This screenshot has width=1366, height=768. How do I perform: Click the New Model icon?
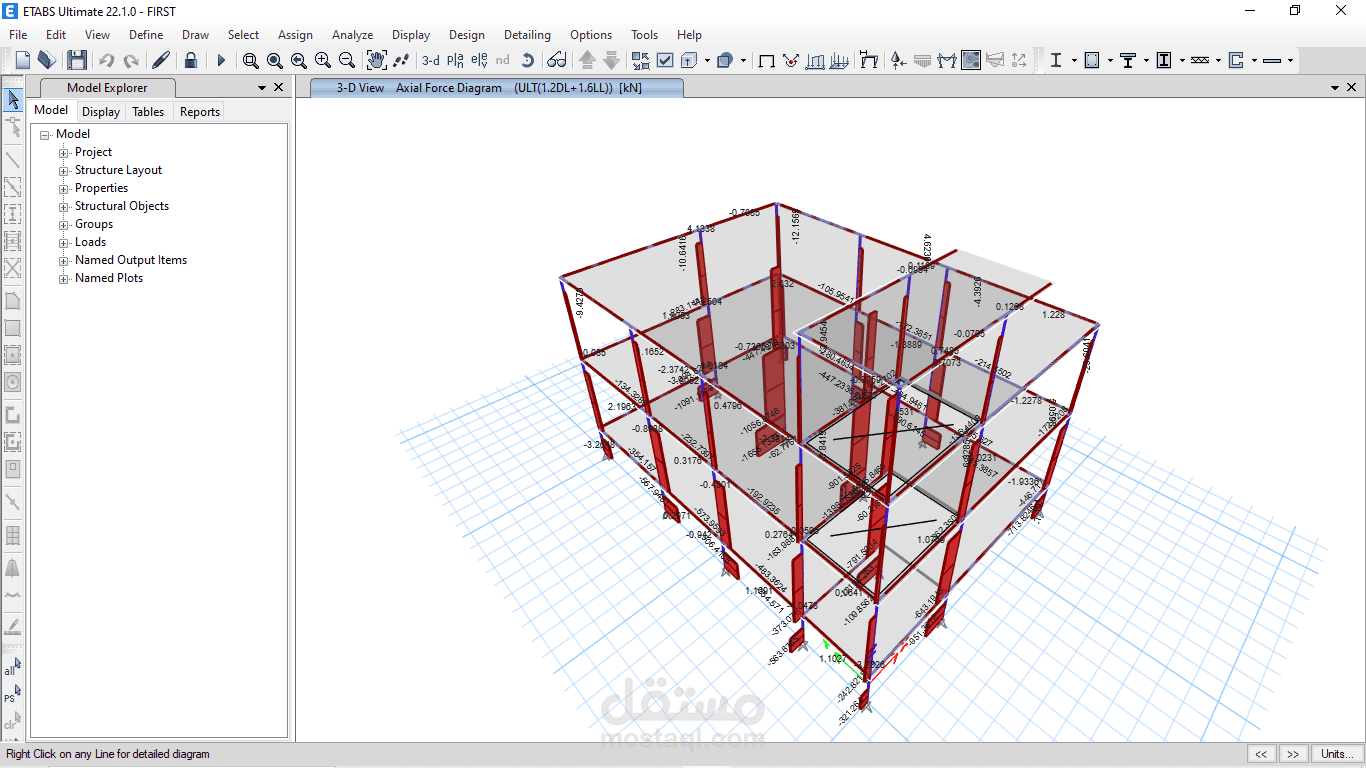(23, 60)
